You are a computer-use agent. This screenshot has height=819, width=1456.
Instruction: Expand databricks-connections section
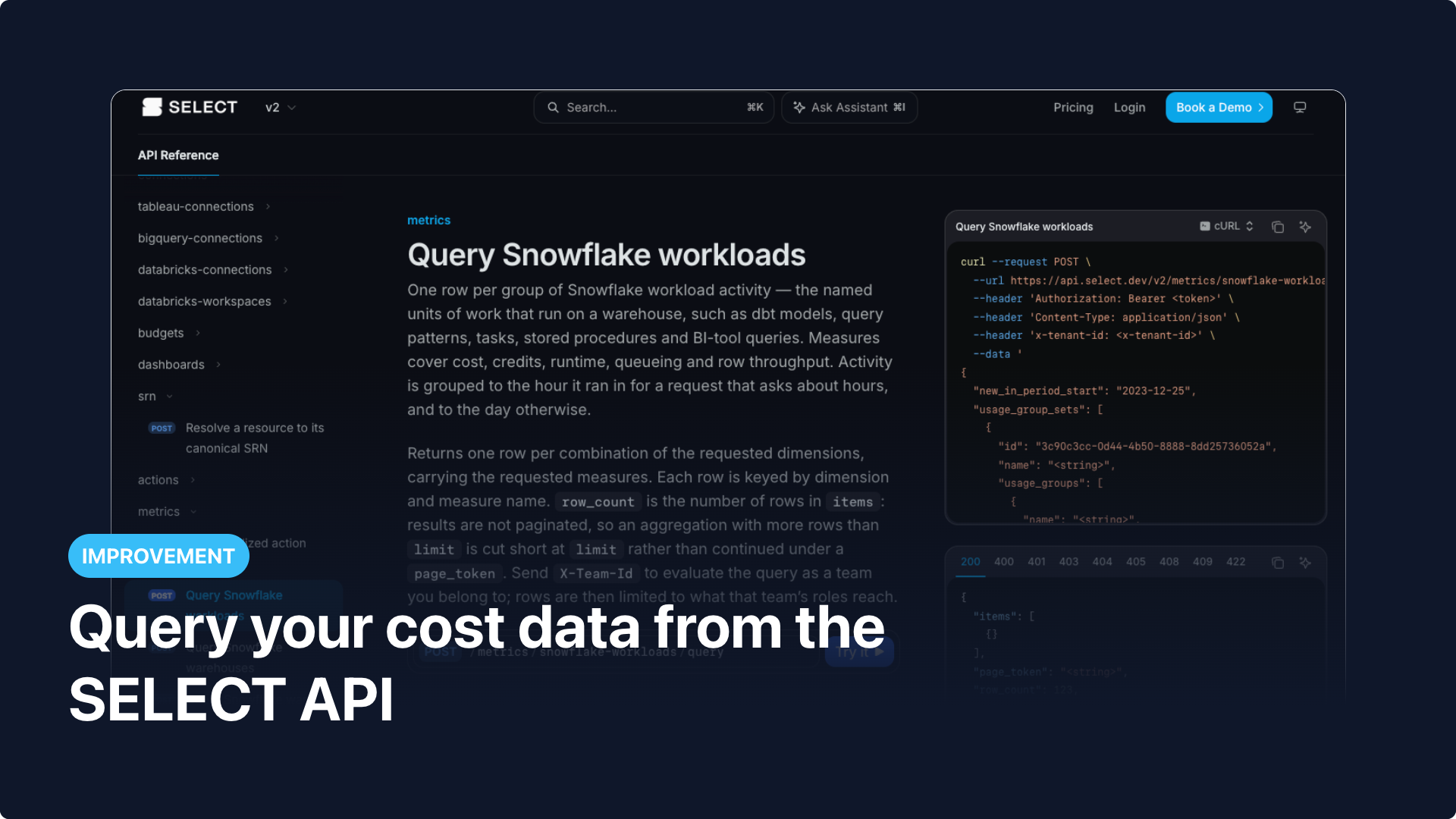(213, 270)
